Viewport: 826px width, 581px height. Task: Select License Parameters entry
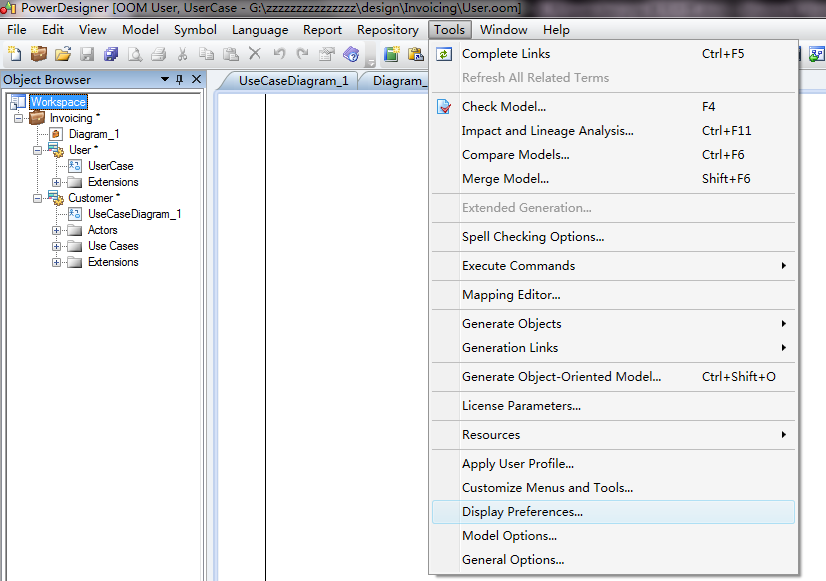(x=613, y=406)
